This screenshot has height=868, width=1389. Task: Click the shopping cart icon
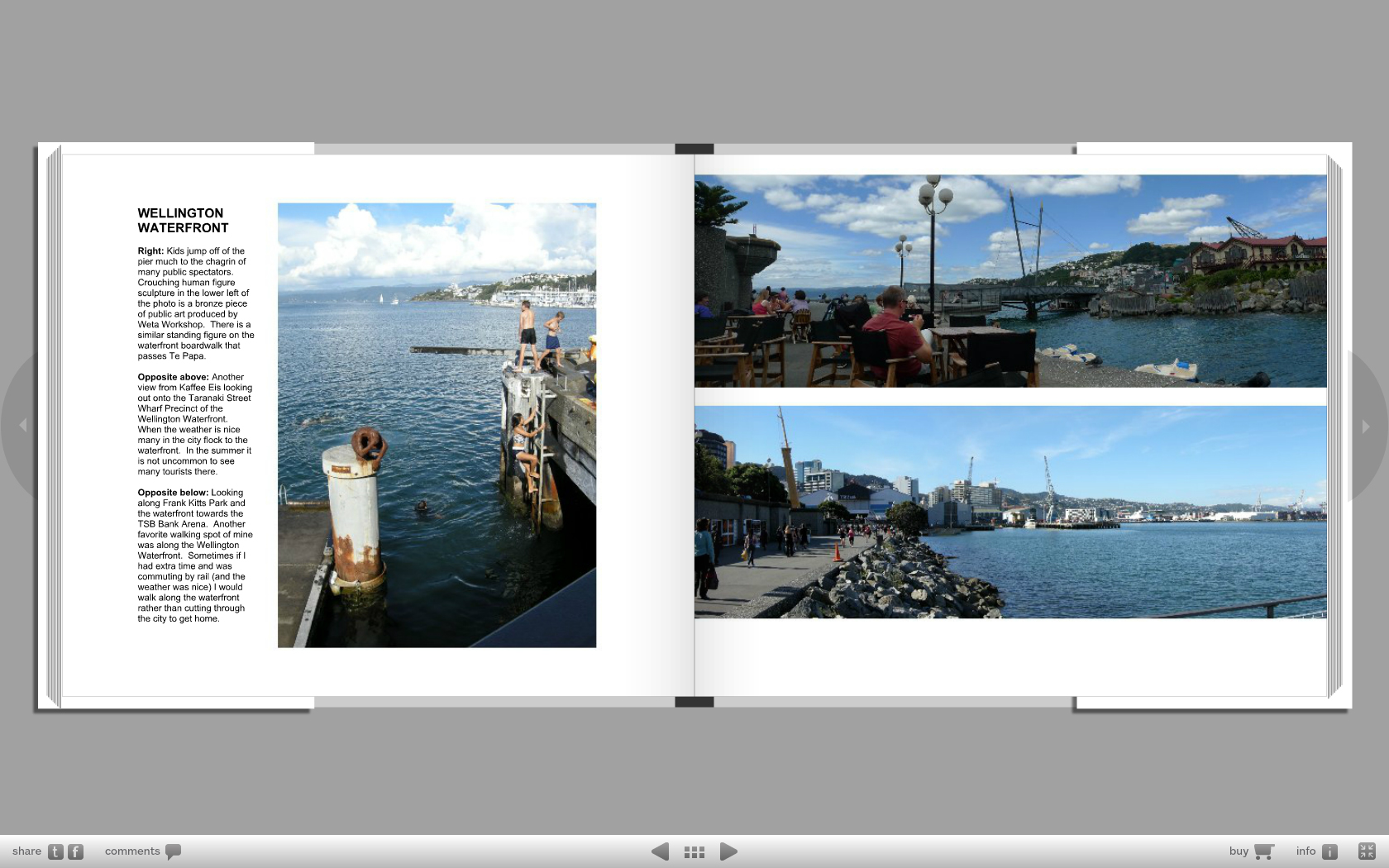click(1263, 851)
